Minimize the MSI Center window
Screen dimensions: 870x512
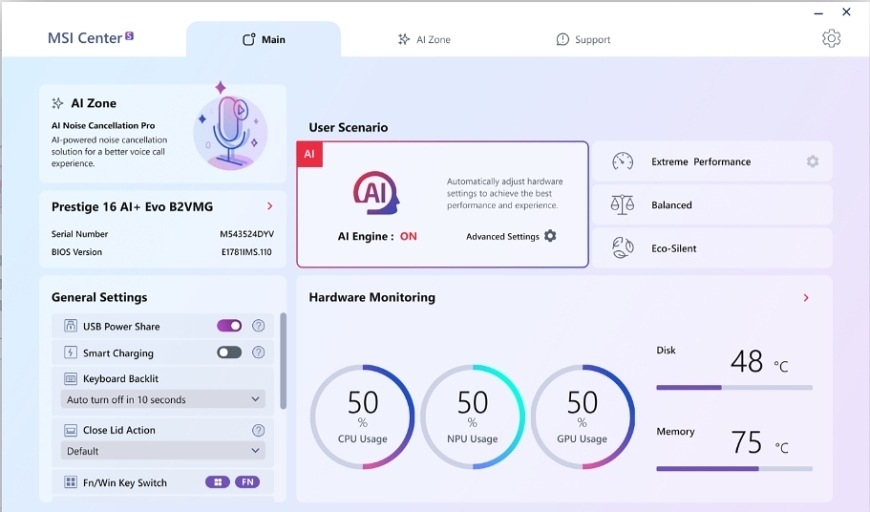pyautogui.click(x=818, y=12)
